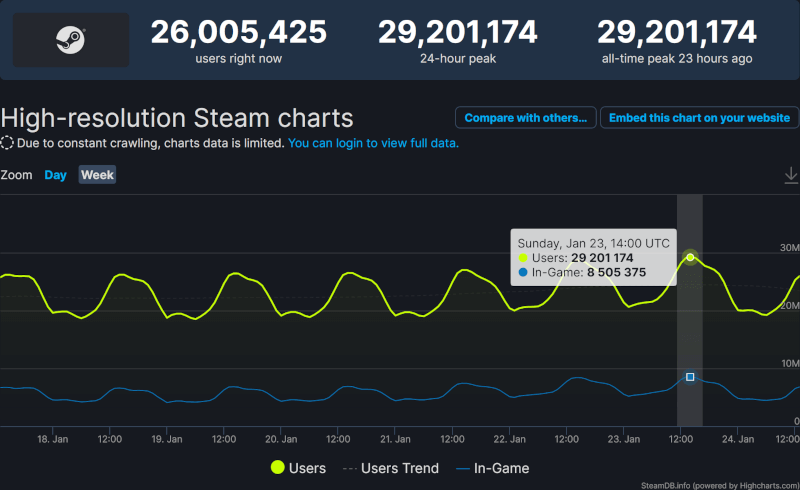
Task: Toggle the Users Trend series in legend
Action: tap(391, 468)
